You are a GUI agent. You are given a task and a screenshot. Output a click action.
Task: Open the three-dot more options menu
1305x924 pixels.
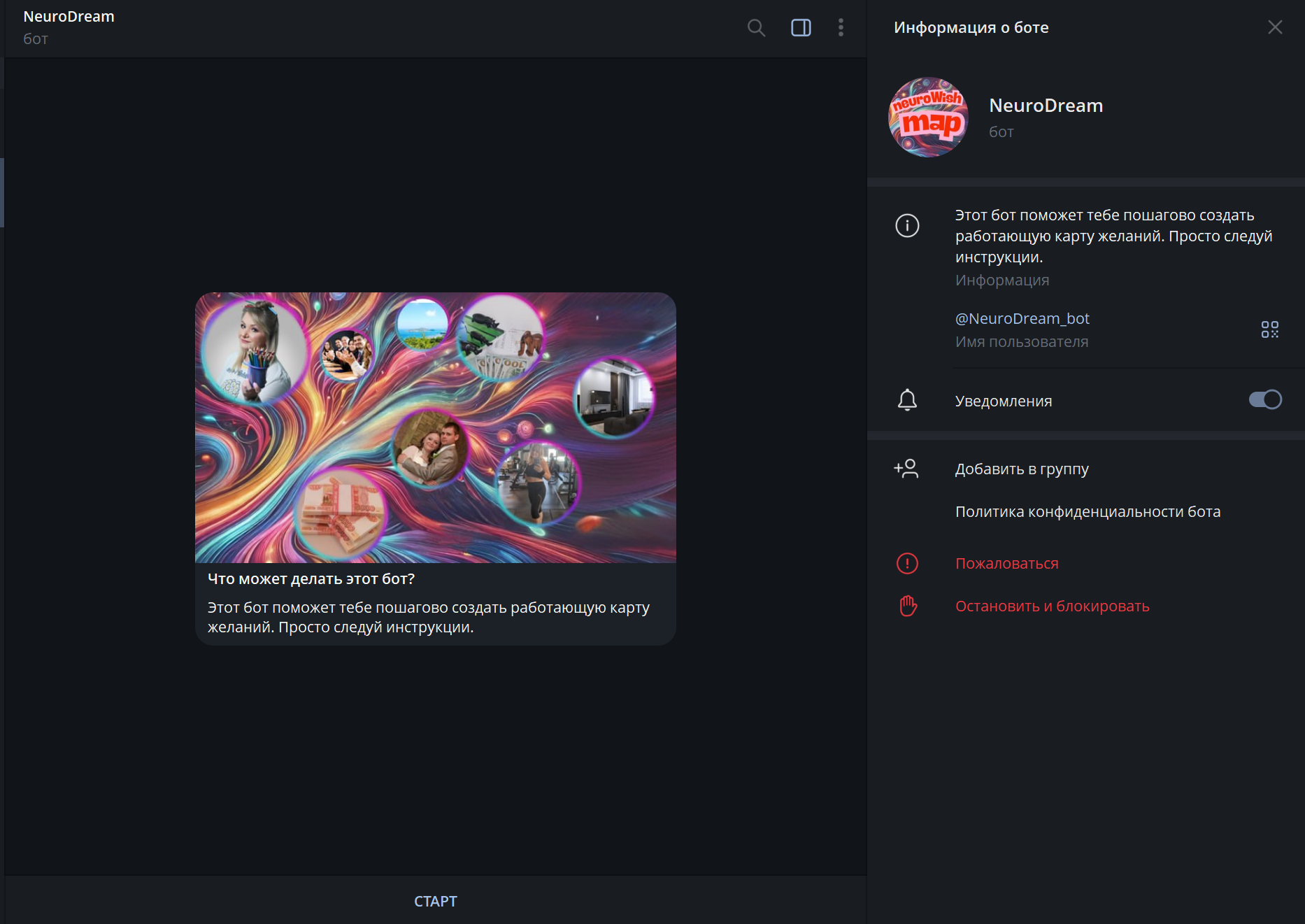click(841, 28)
